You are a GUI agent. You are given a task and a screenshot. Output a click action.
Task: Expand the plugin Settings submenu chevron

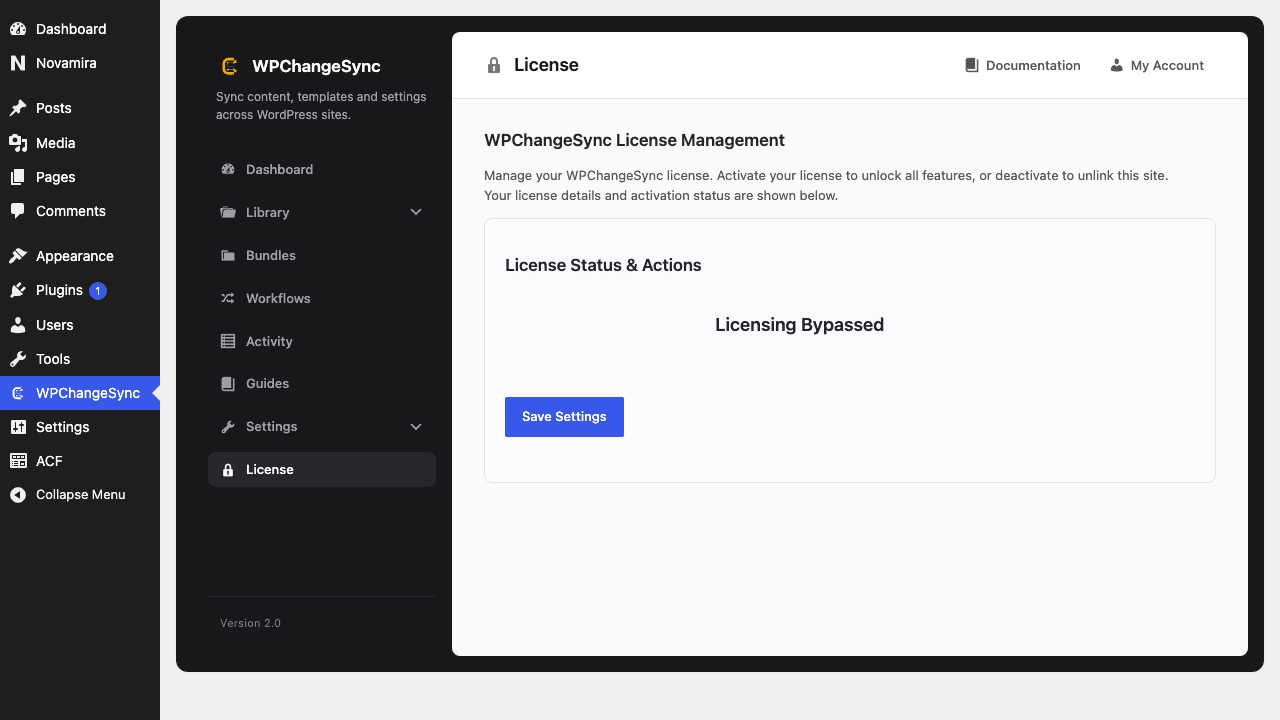tap(416, 426)
